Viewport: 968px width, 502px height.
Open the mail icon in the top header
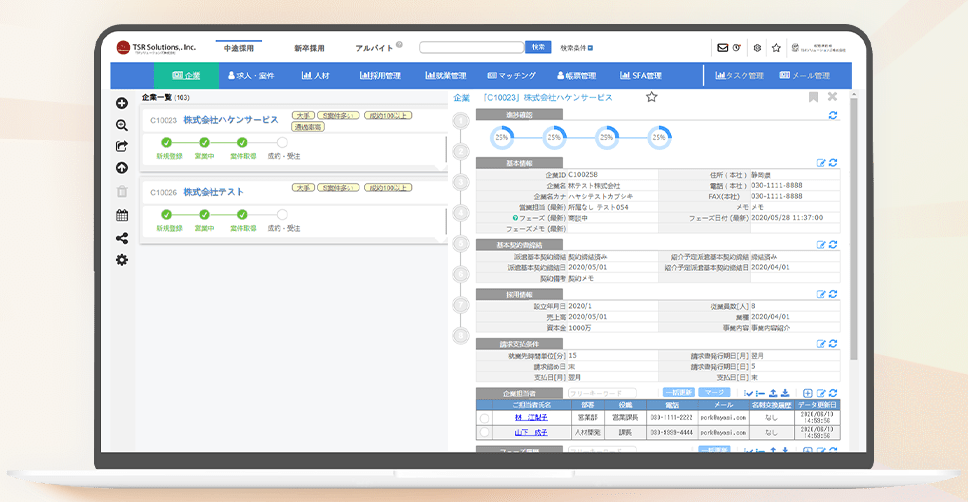coord(722,47)
